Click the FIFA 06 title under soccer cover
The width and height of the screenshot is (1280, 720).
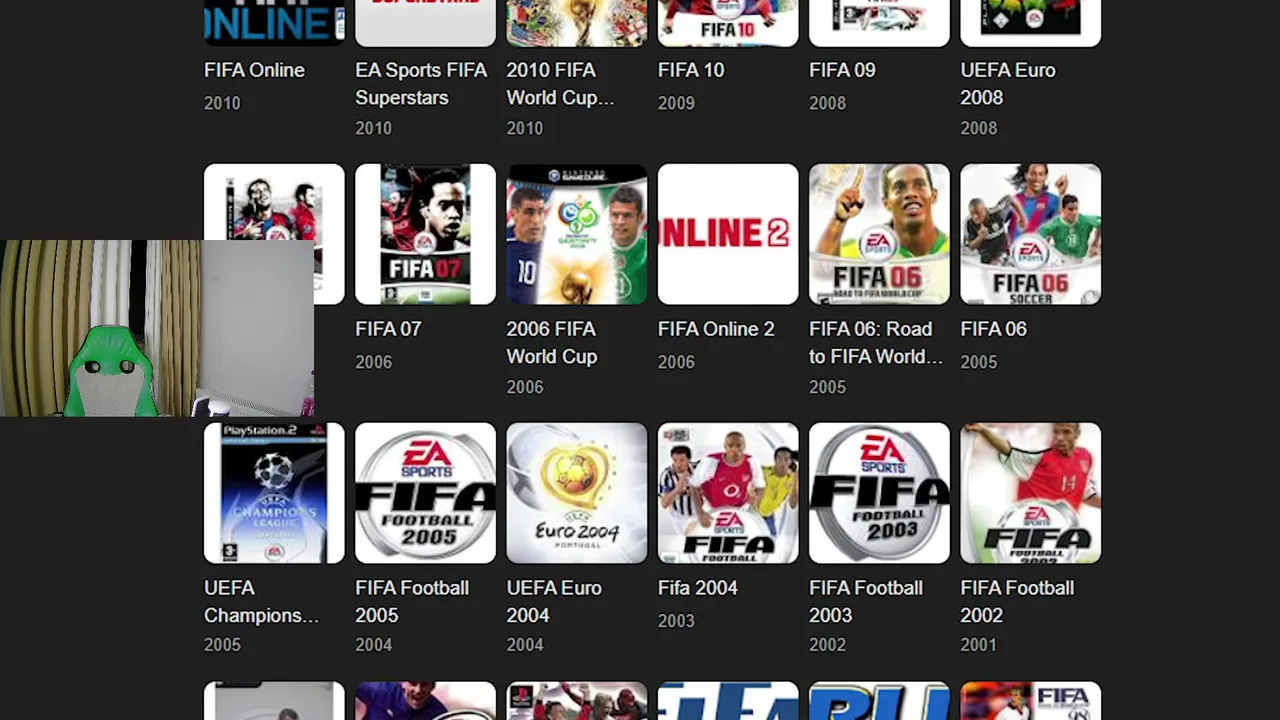tap(994, 329)
